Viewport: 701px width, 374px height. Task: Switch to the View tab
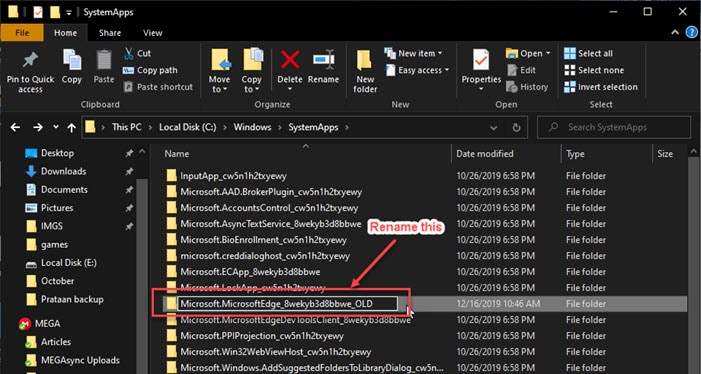pos(152,33)
